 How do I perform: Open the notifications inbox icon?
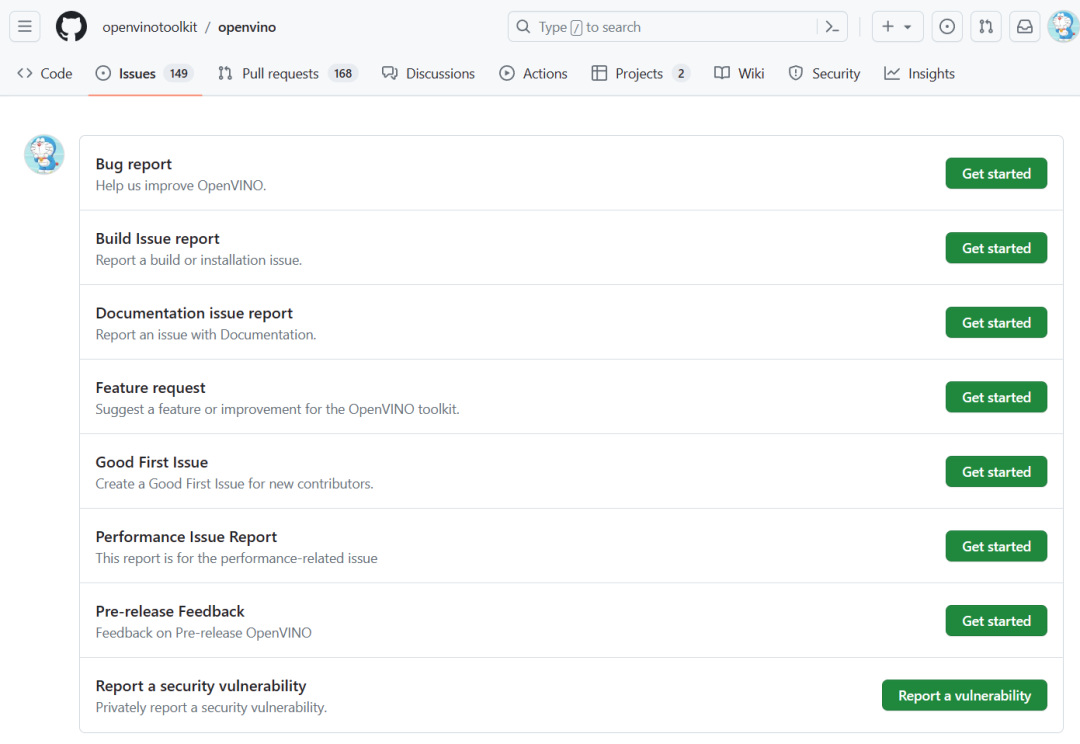coord(1025,27)
